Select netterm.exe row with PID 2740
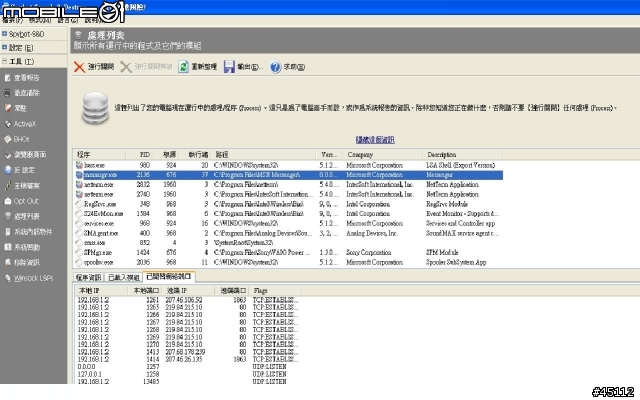The image size is (640, 400). (x=289, y=194)
